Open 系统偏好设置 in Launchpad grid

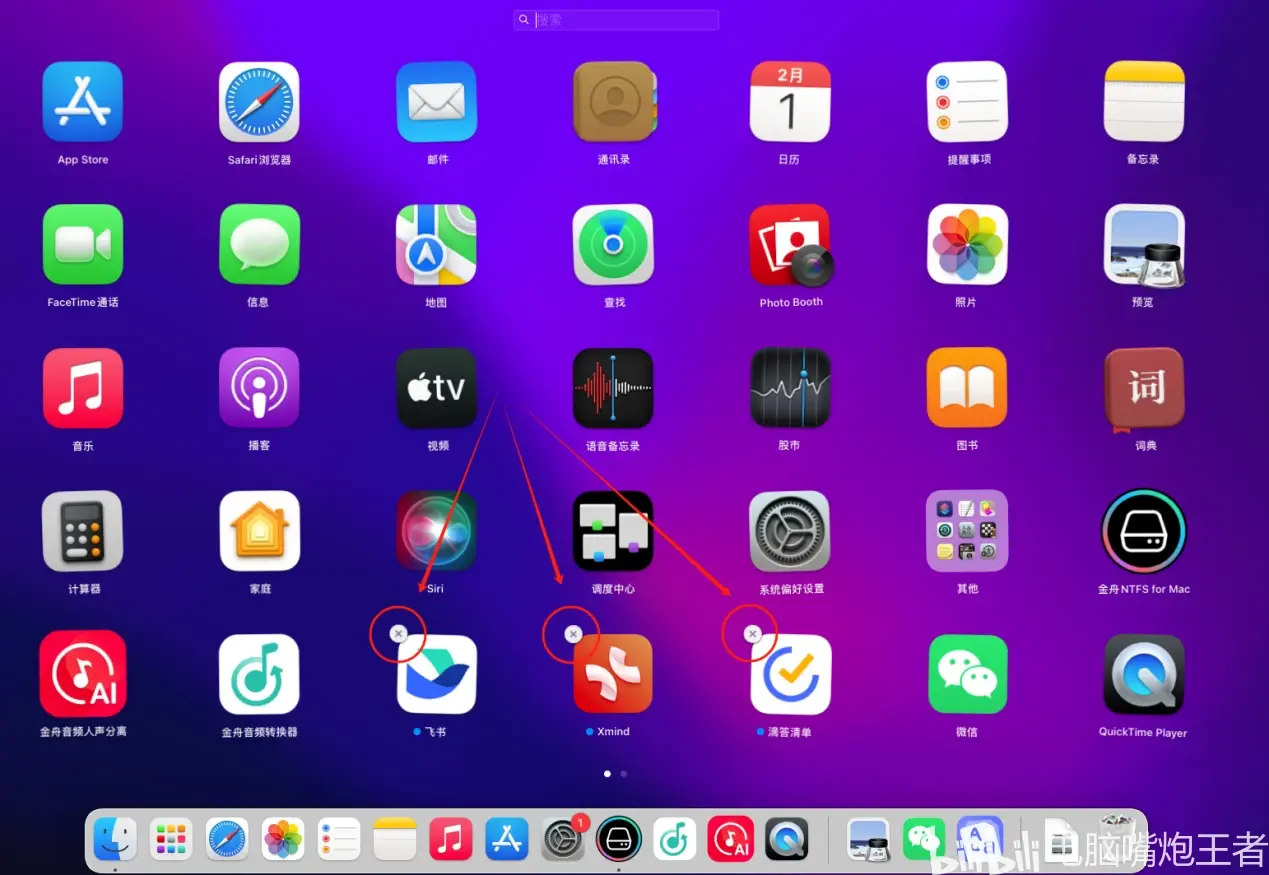[790, 531]
